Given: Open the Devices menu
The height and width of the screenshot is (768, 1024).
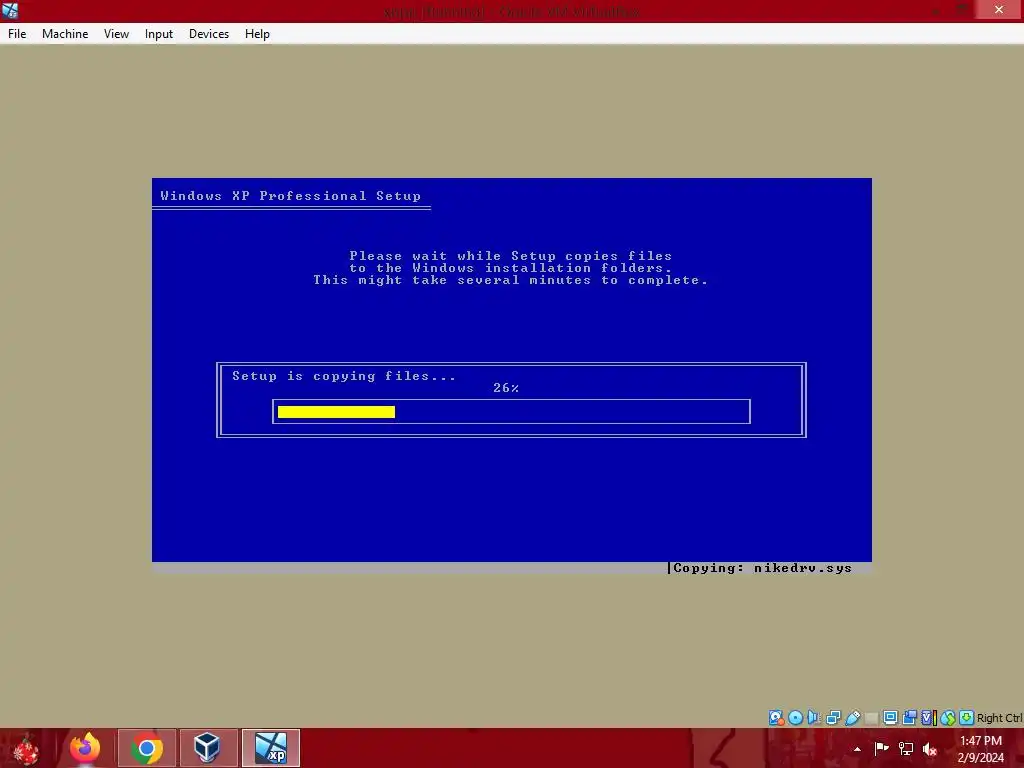Looking at the screenshot, I should point(209,34).
